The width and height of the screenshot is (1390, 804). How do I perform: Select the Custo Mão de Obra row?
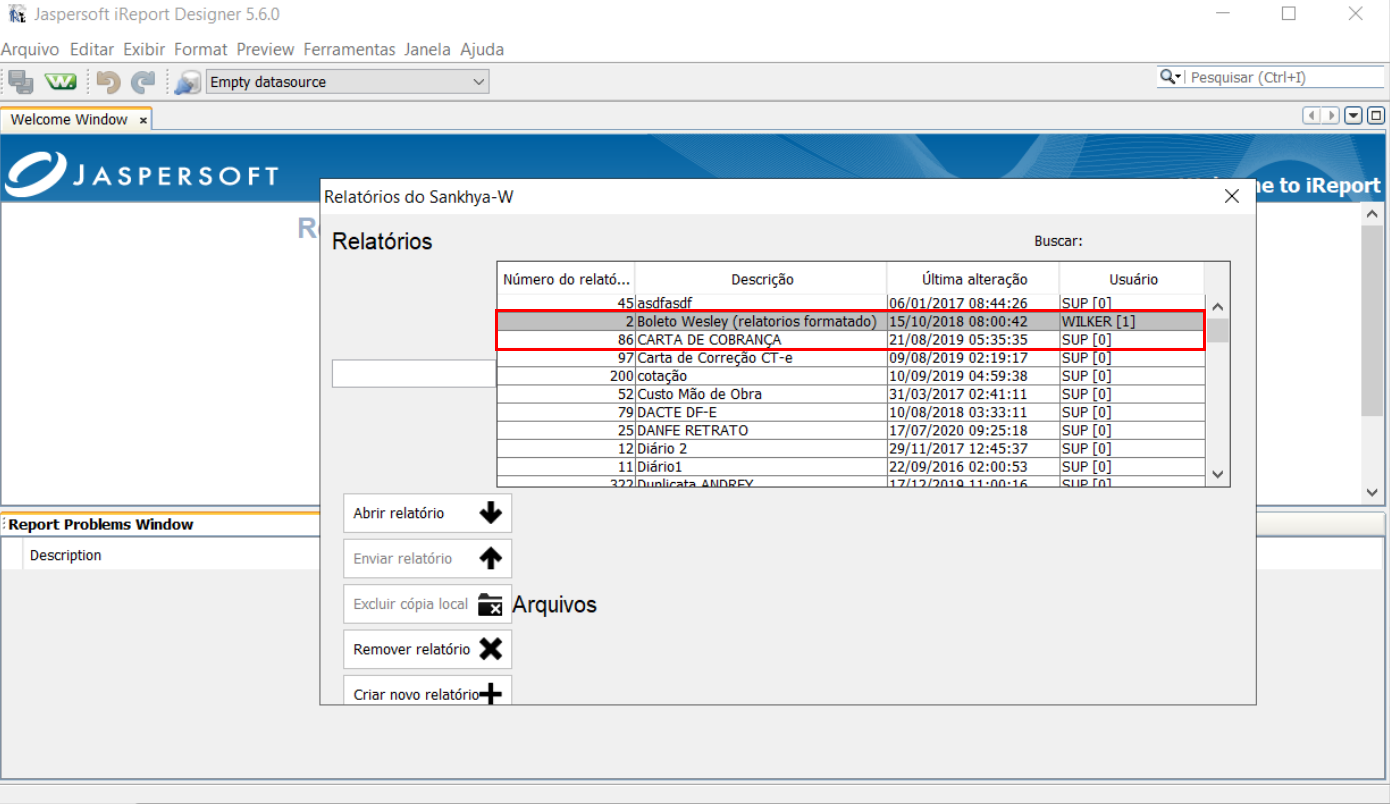[851, 394]
